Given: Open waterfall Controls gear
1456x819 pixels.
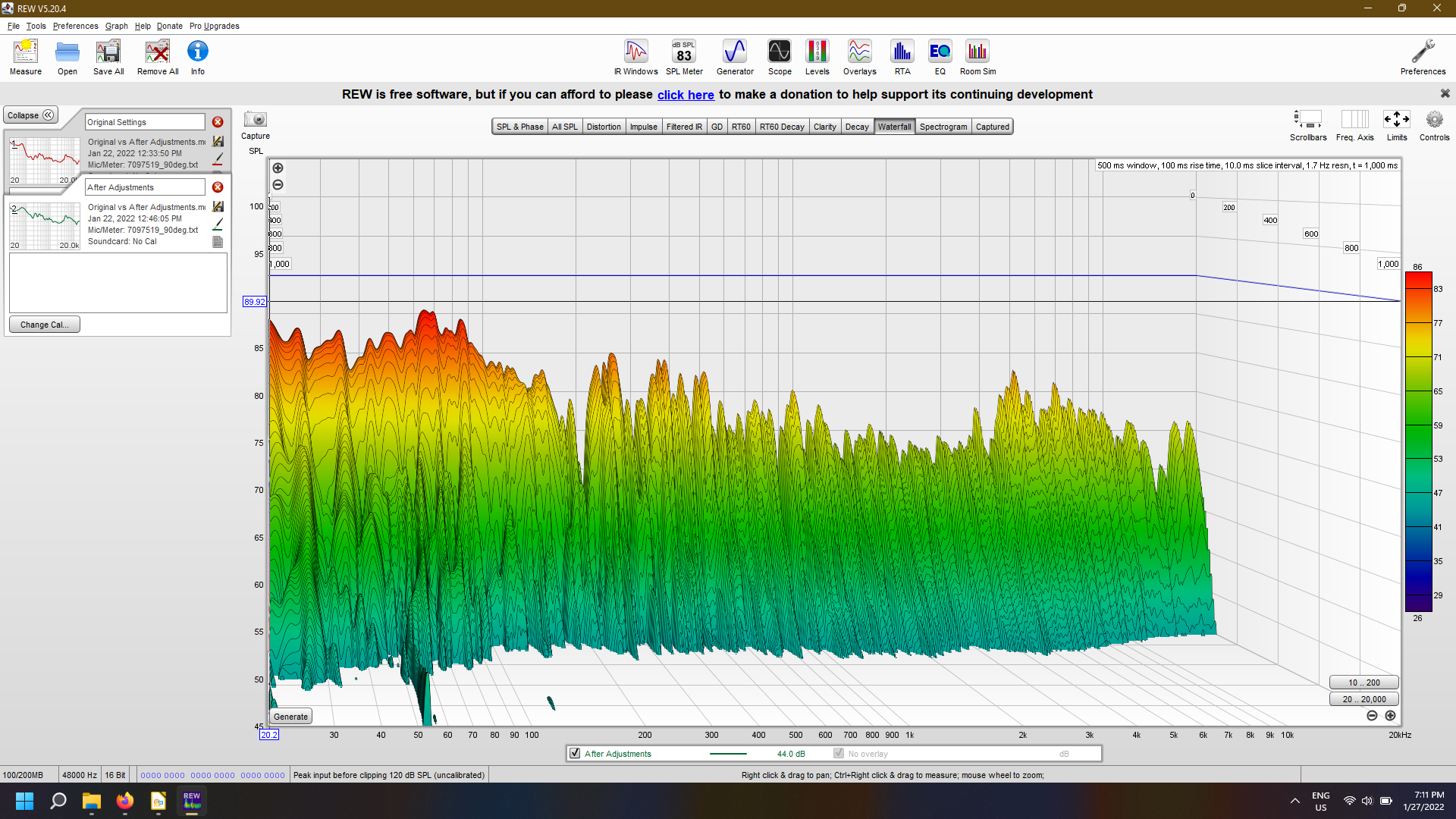Looking at the screenshot, I should [x=1434, y=126].
